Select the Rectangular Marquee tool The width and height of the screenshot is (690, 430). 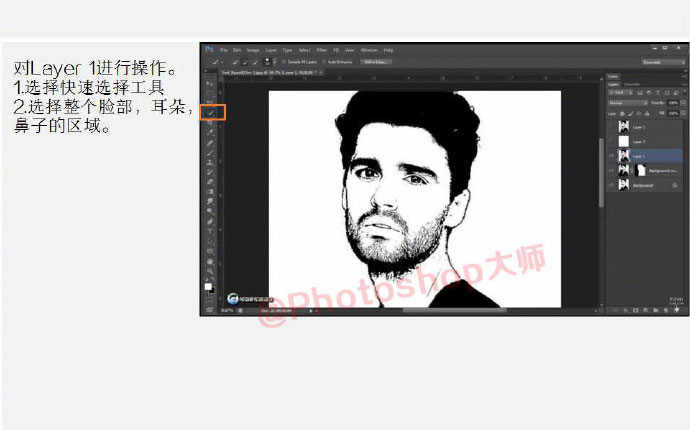click(x=209, y=93)
